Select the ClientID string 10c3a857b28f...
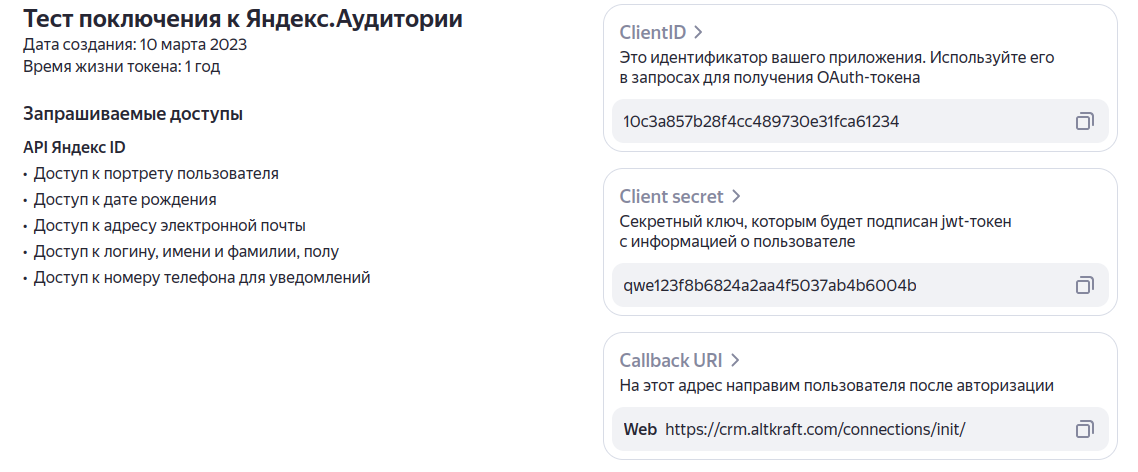The image size is (1138, 472). click(x=761, y=121)
